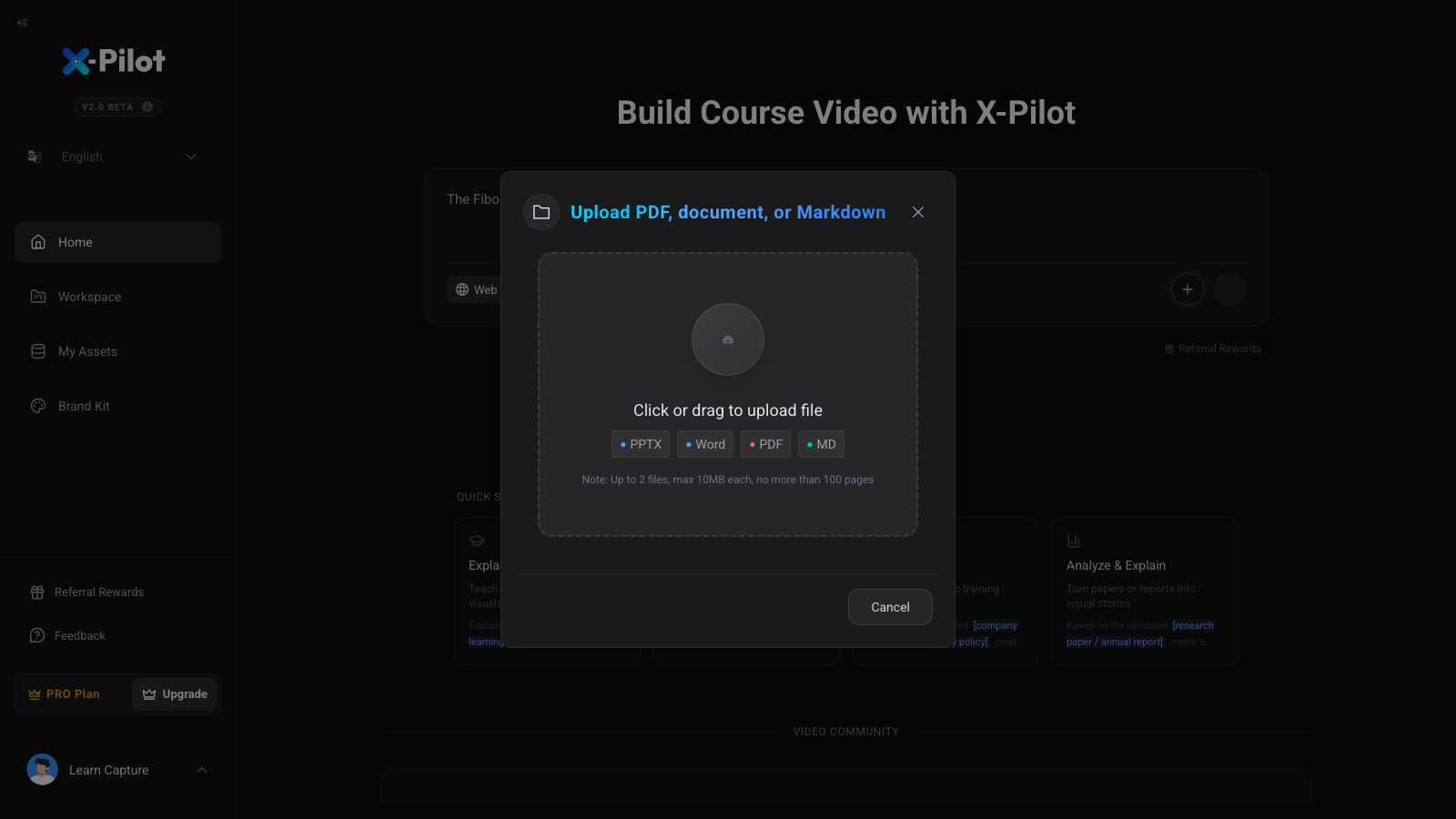
Task: Click the Home house icon
Action: [x=38, y=242]
